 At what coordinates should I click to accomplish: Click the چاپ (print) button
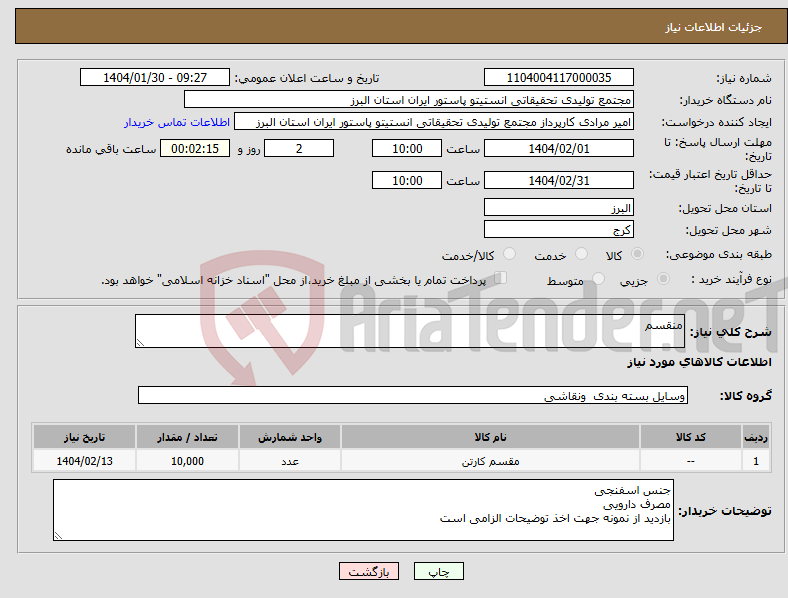[x=438, y=571]
